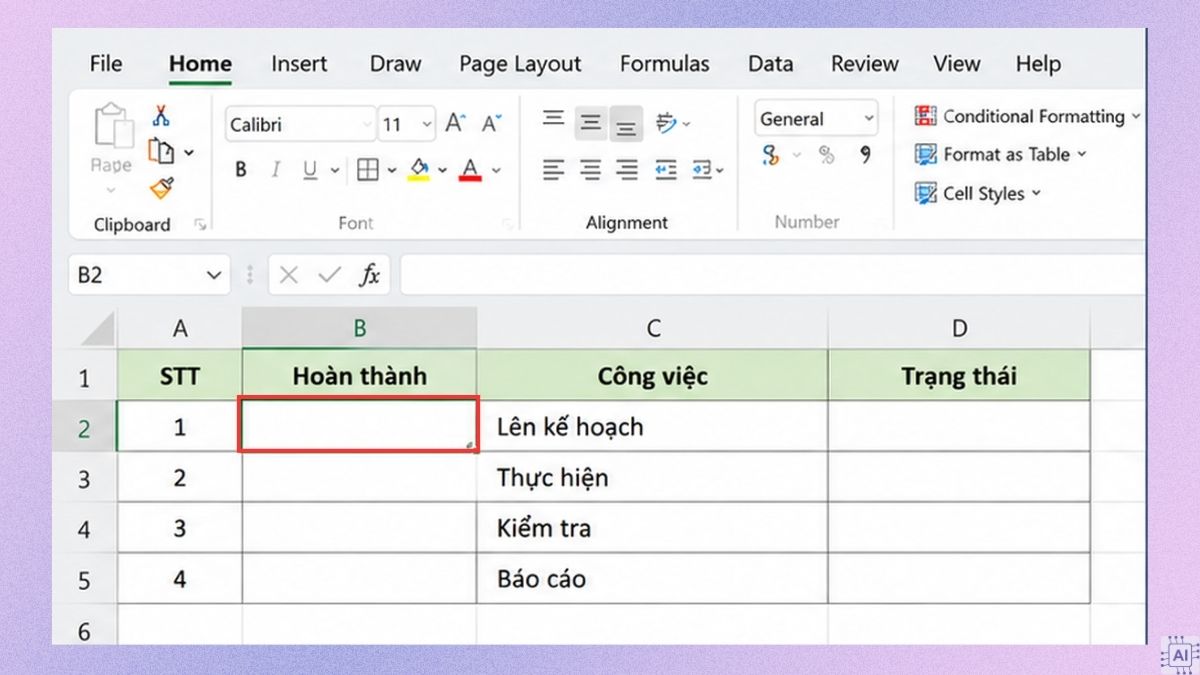Viewport: 1200px width, 675px height.
Task: Click into the formula bar input
Action: click(x=771, y=275)
